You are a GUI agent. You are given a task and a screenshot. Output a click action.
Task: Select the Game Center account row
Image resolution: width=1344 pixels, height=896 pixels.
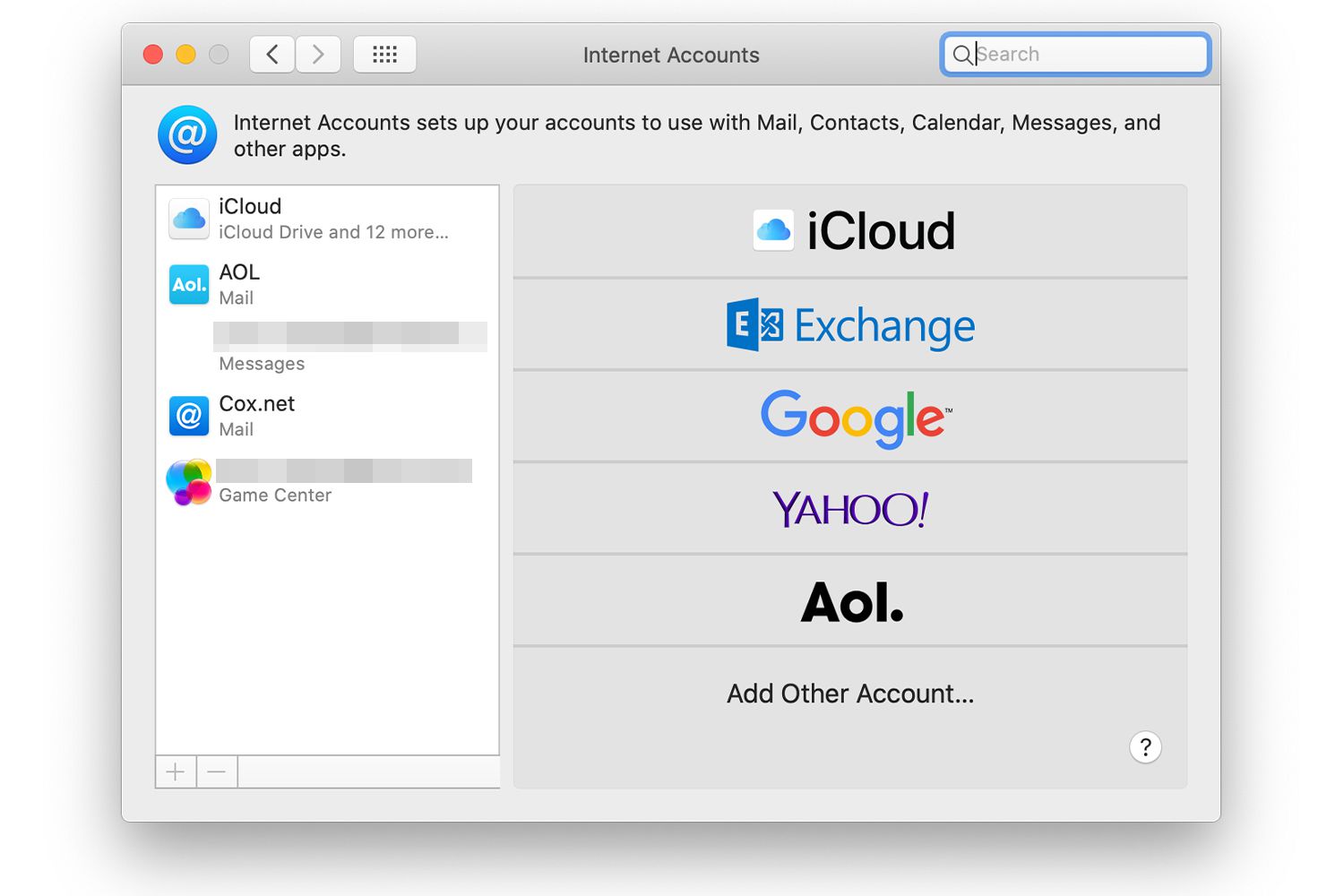tap(327, 482)
